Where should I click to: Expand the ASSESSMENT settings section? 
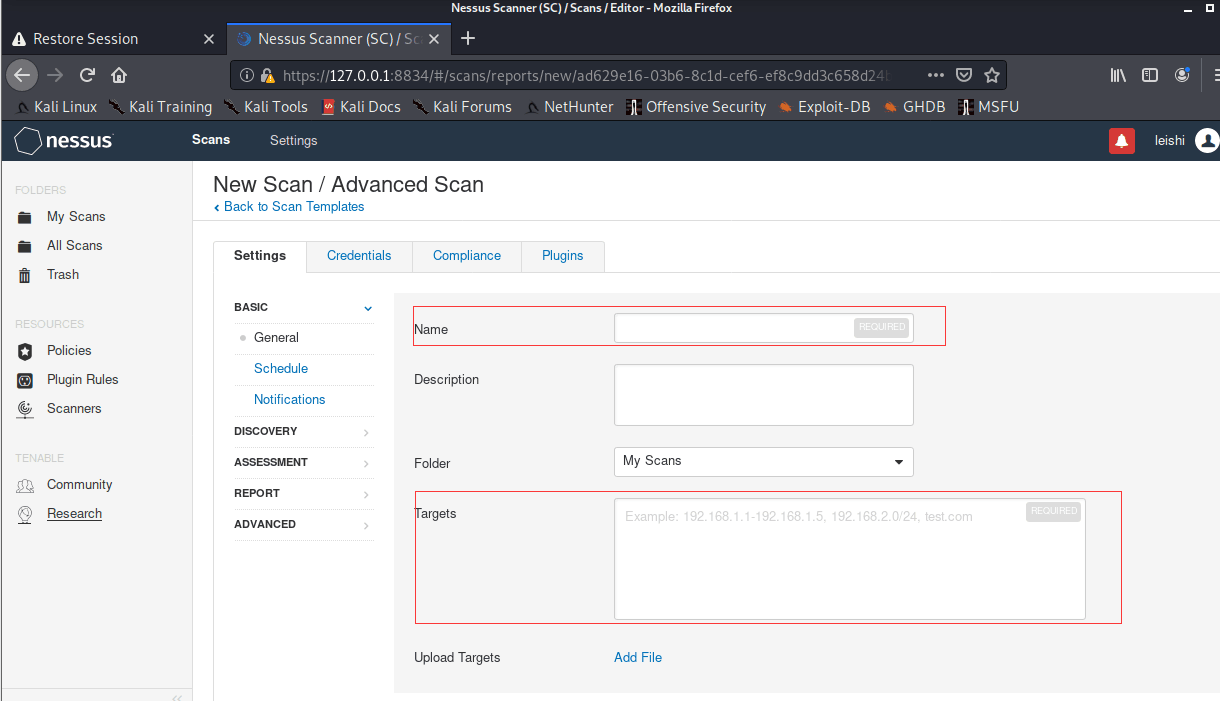[304, 462]
